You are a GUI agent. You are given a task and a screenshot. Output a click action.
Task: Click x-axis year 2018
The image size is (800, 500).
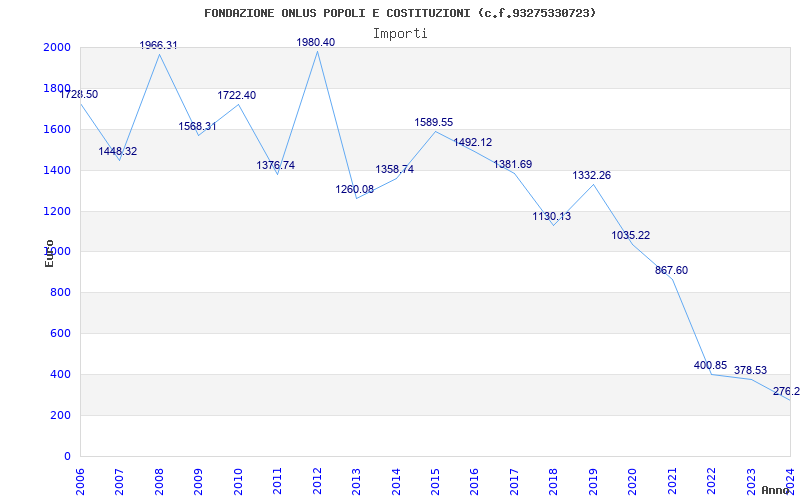[x=554, y=482]
